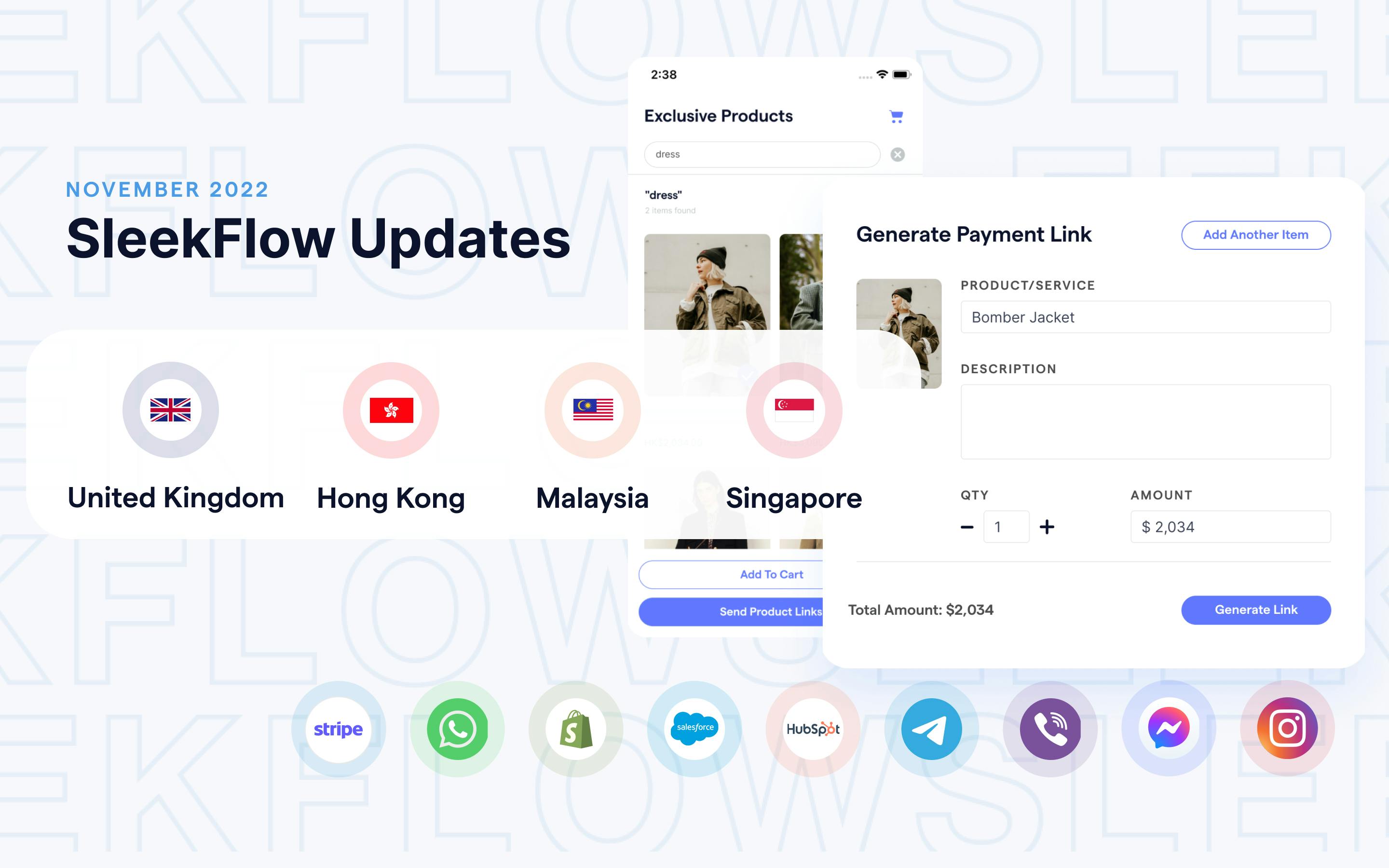Screen dimensions: 1389x868
Task: Open the Instagram integration icon
Action: click(x=1286, y=728)
